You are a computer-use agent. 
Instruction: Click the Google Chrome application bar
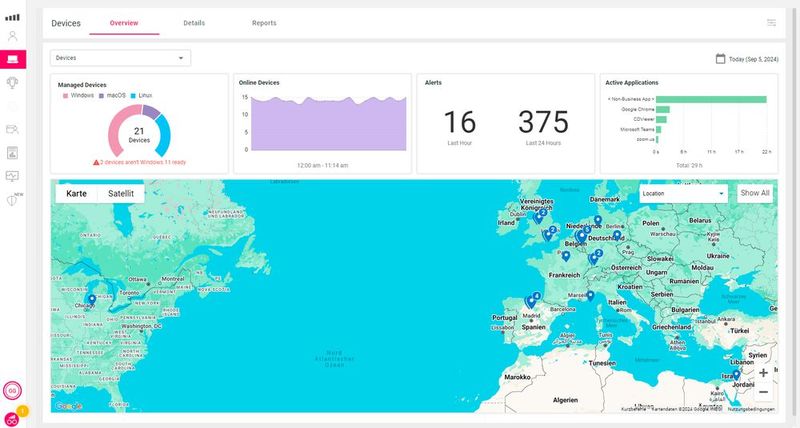click(x=663, y=109)
